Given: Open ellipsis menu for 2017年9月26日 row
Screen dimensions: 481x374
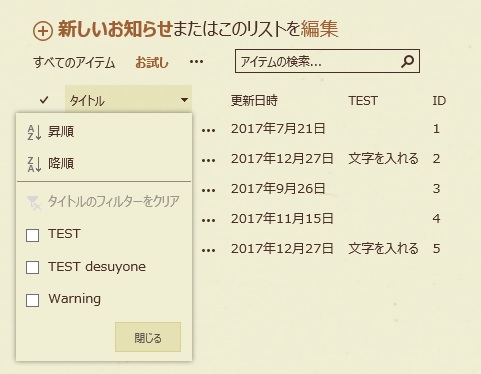Looking at the screenshot, I should coord(209,190).
